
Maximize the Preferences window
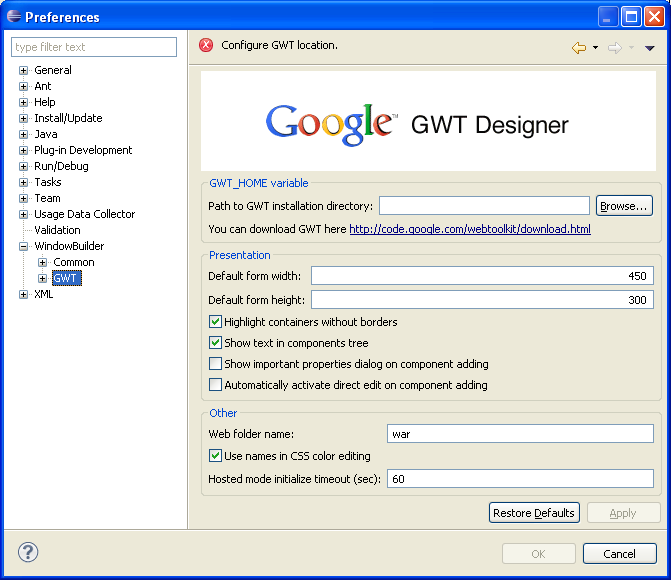click(x=631, y=17)
